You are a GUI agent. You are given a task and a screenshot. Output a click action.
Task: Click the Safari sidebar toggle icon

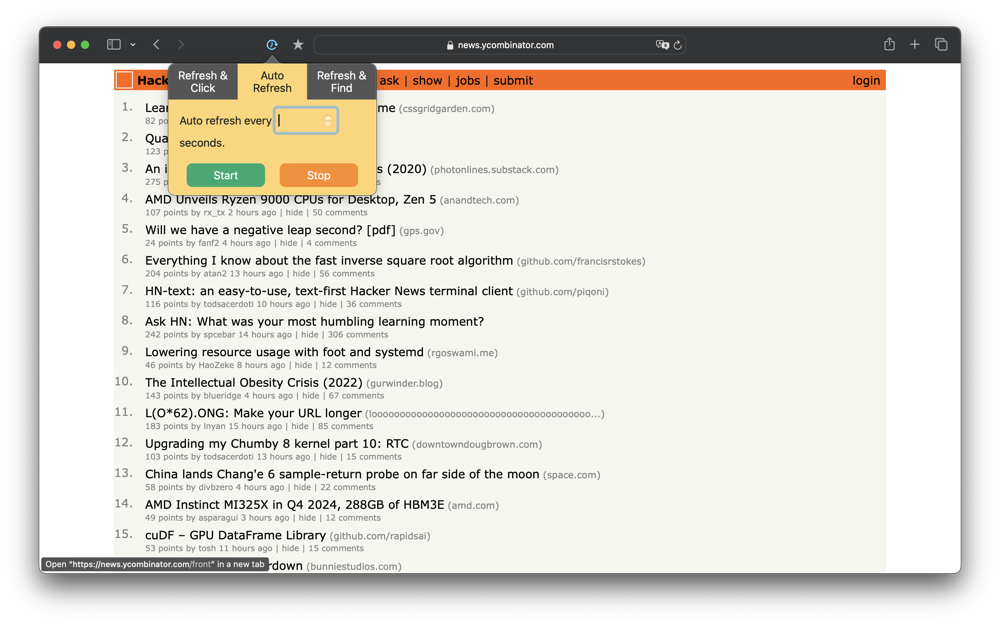point(114,45)
